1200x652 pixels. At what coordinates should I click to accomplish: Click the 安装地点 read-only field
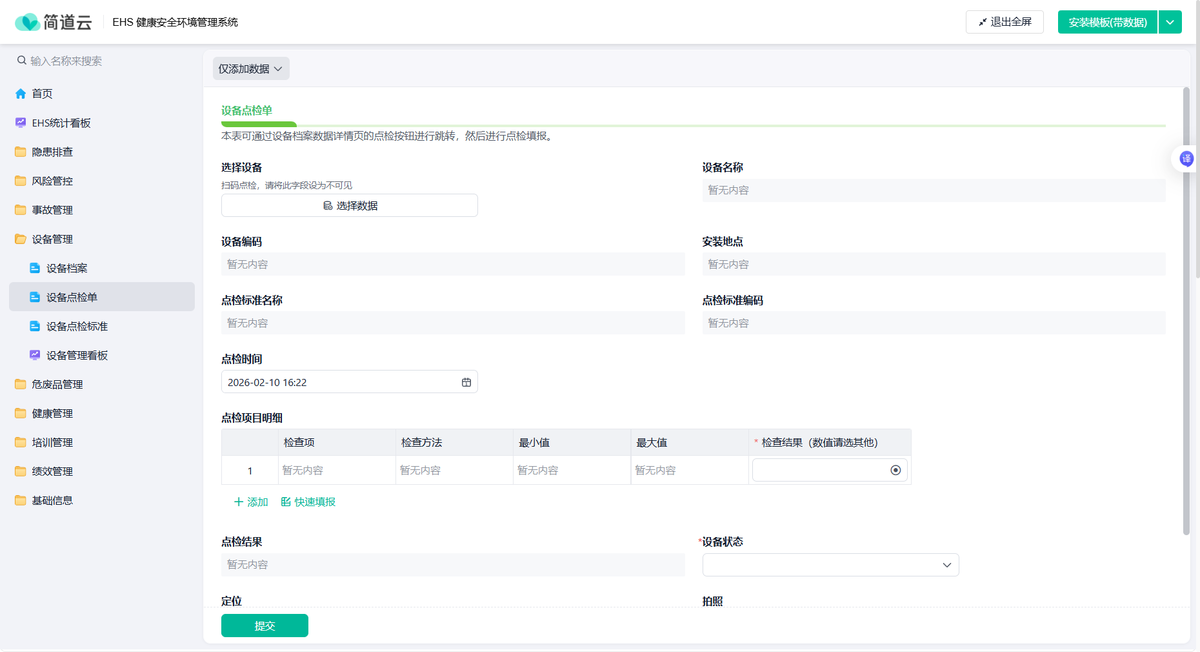coord(934,265)
